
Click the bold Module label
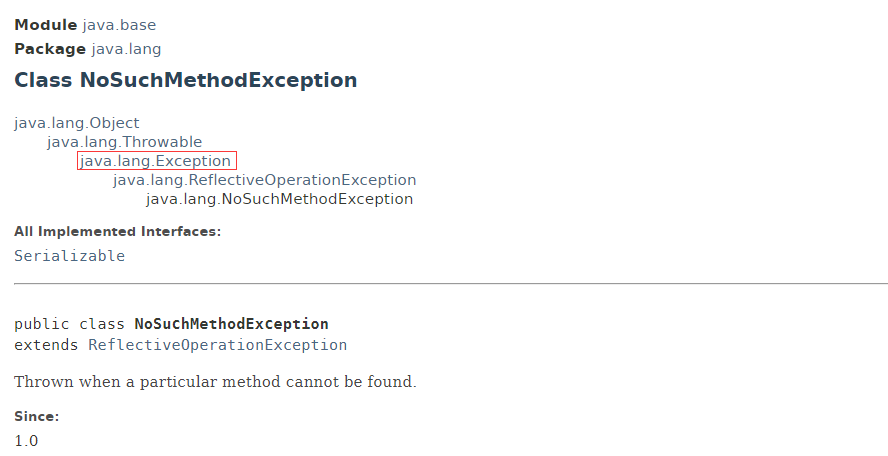[x=45, y=25]
